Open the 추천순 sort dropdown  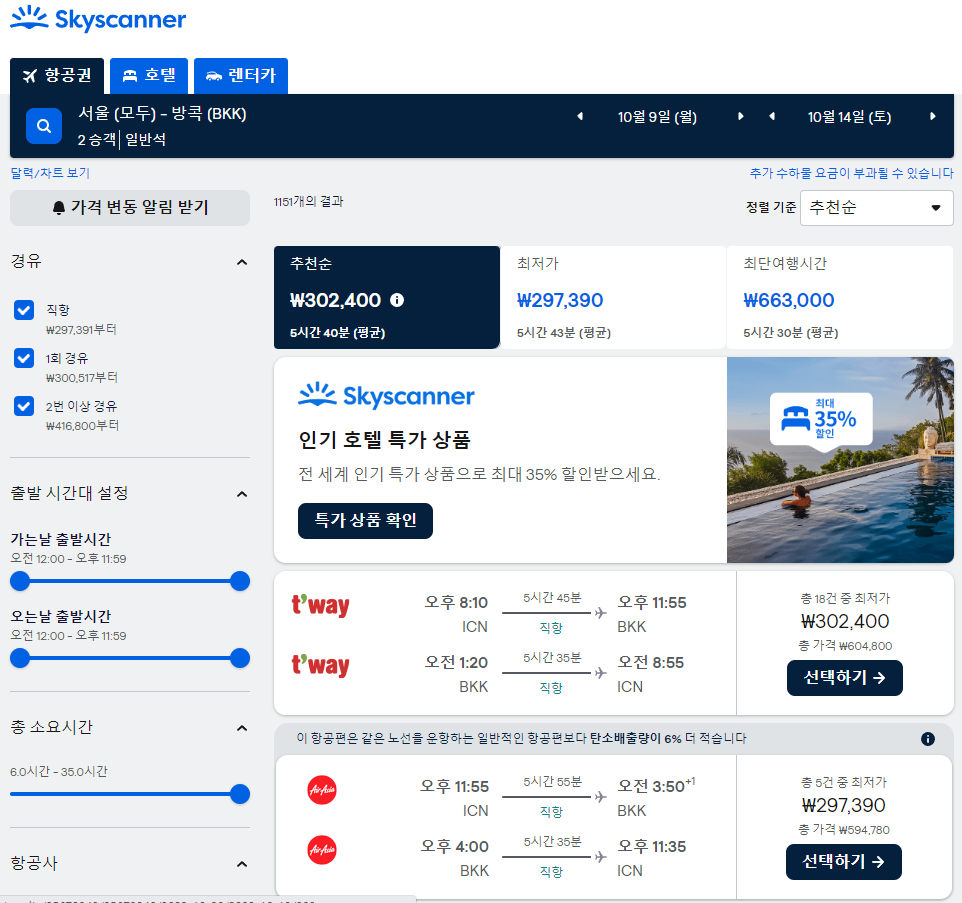[x=876, y=208]
